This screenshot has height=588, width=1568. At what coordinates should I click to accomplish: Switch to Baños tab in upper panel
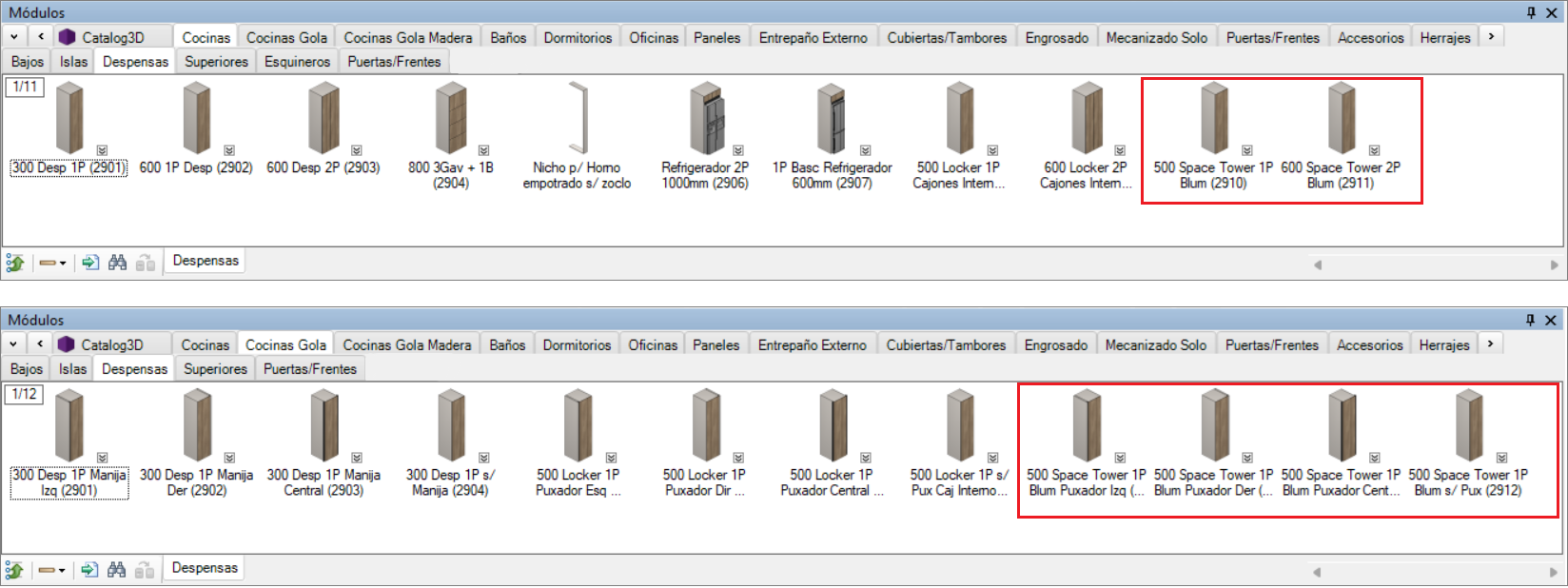click(x=508, y=37)
